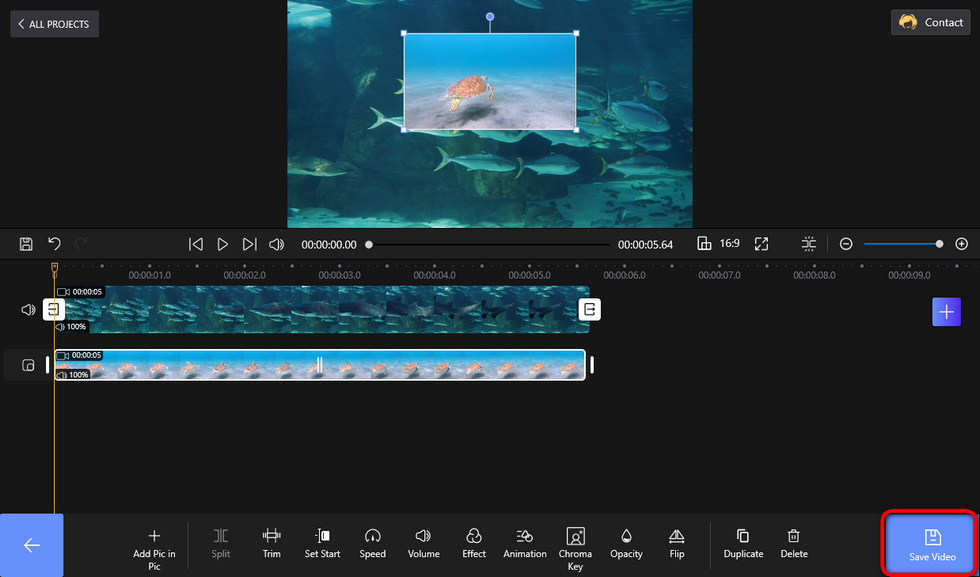Click the picture-in-picture track icon
980x577 pixels.
pos(28,365)
